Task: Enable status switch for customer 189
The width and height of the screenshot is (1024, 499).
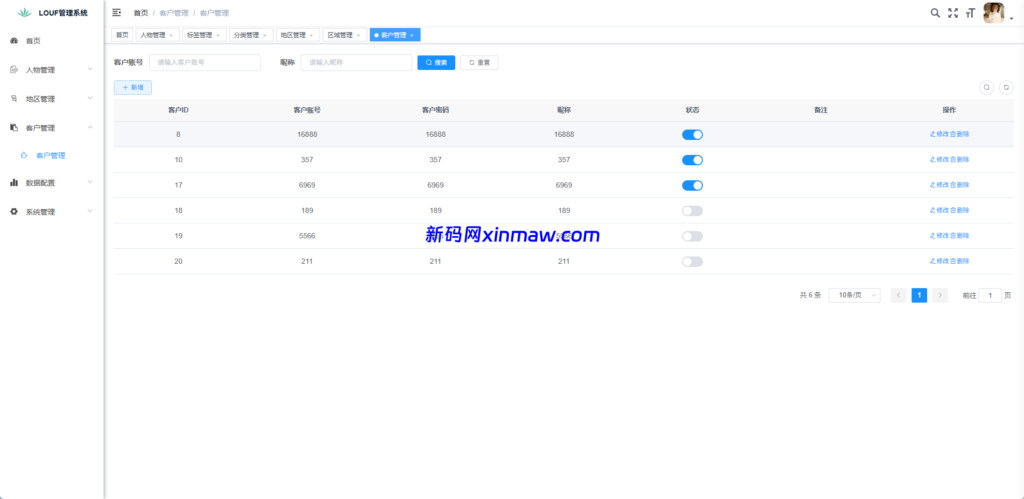Action: click(x=692, y=211)
